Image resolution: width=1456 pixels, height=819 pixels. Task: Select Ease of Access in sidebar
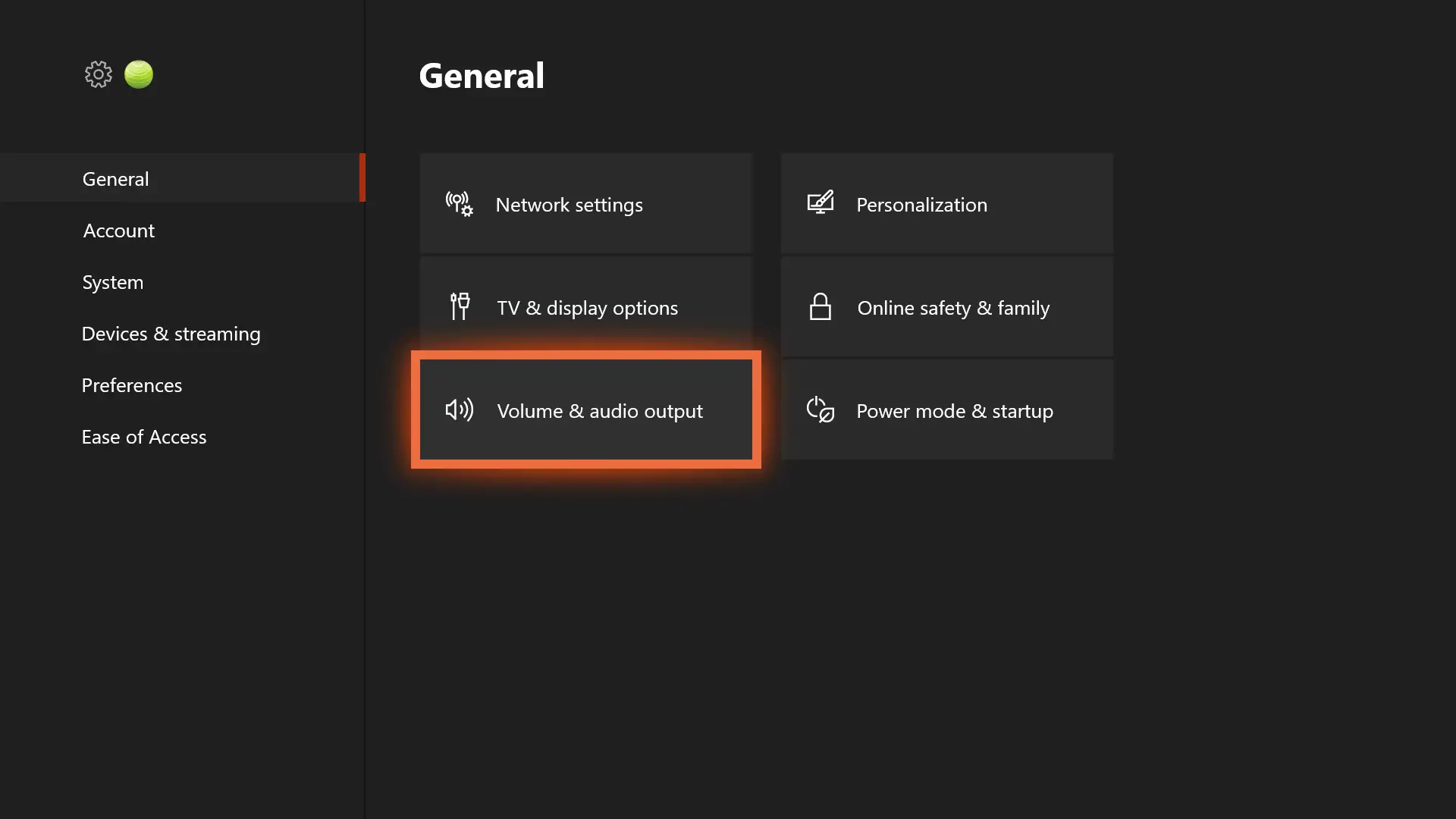pos(144,437)
